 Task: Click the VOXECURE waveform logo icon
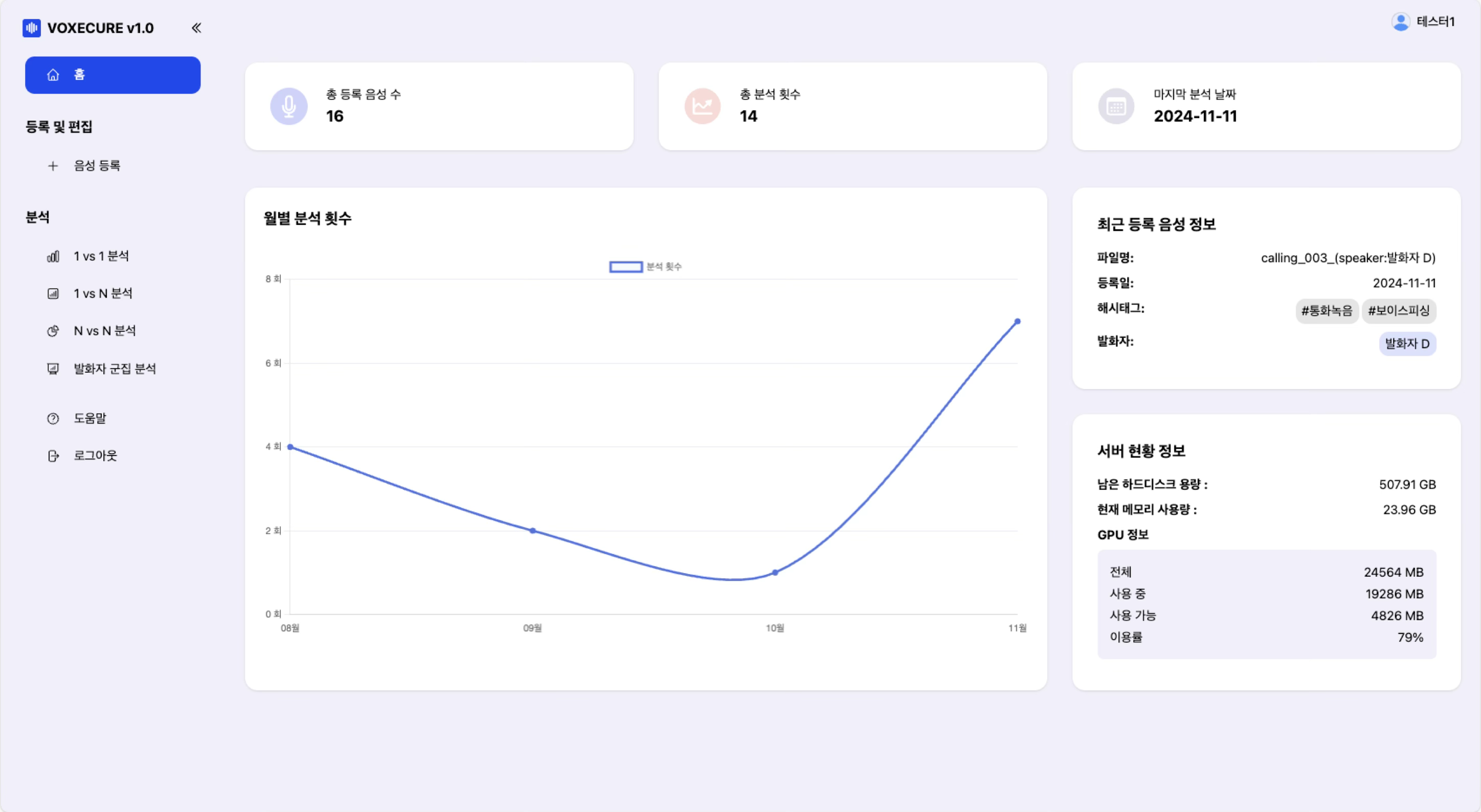[32, 28]
